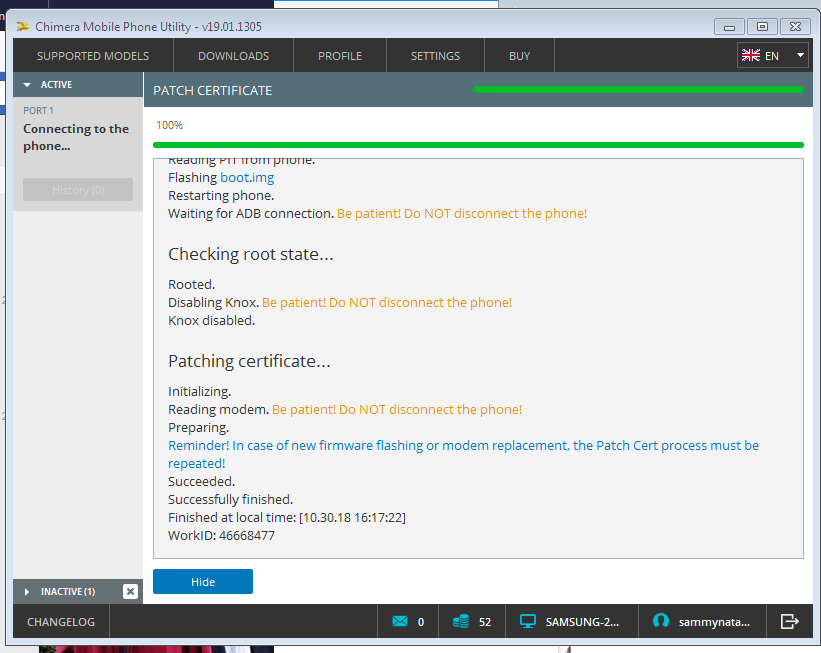Screen dimensions: 821x653
Task: Maximize the Chimera window
Action: coord(762,26)
